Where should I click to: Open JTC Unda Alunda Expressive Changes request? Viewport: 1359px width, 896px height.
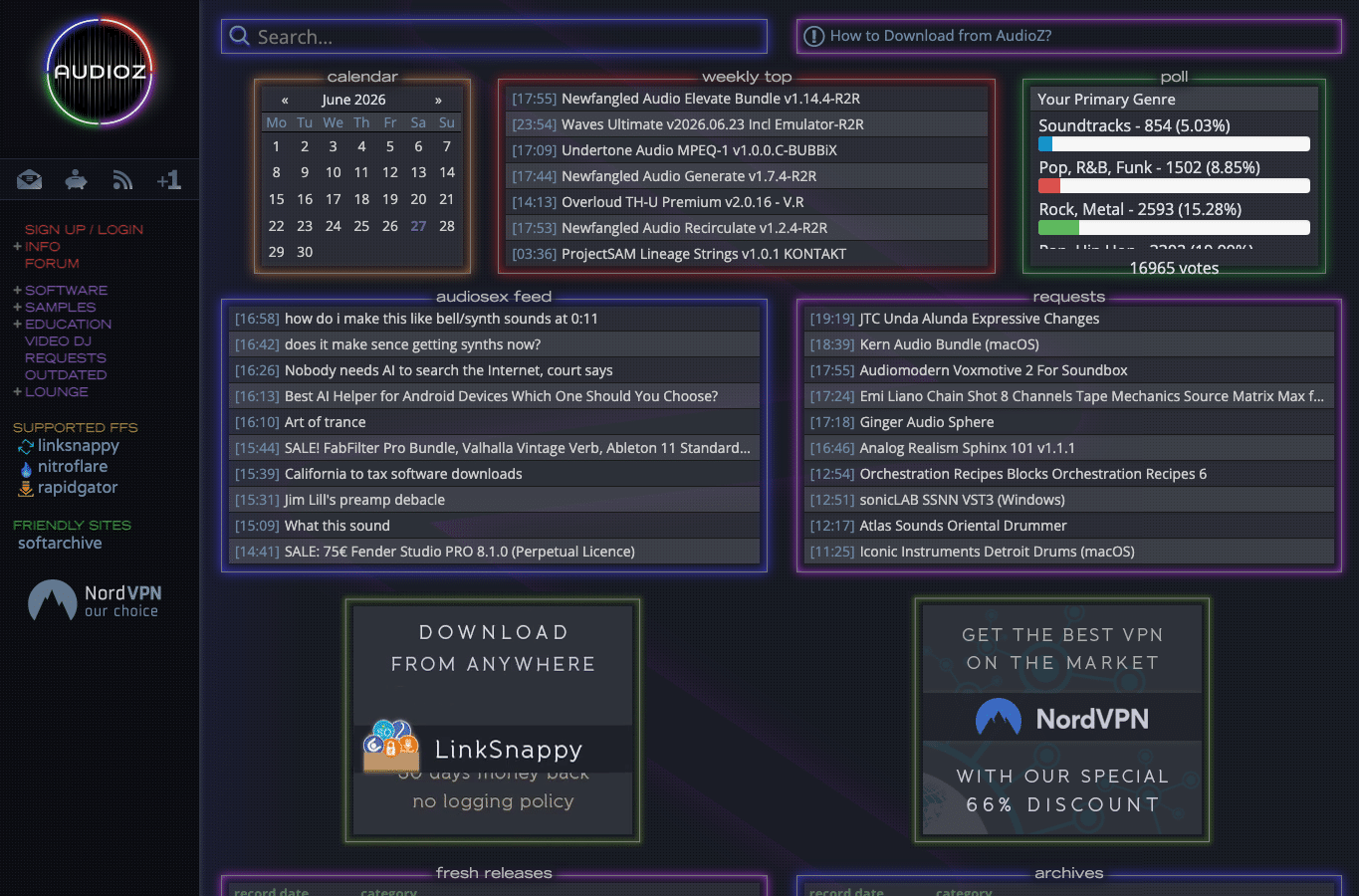click(980, 319)
